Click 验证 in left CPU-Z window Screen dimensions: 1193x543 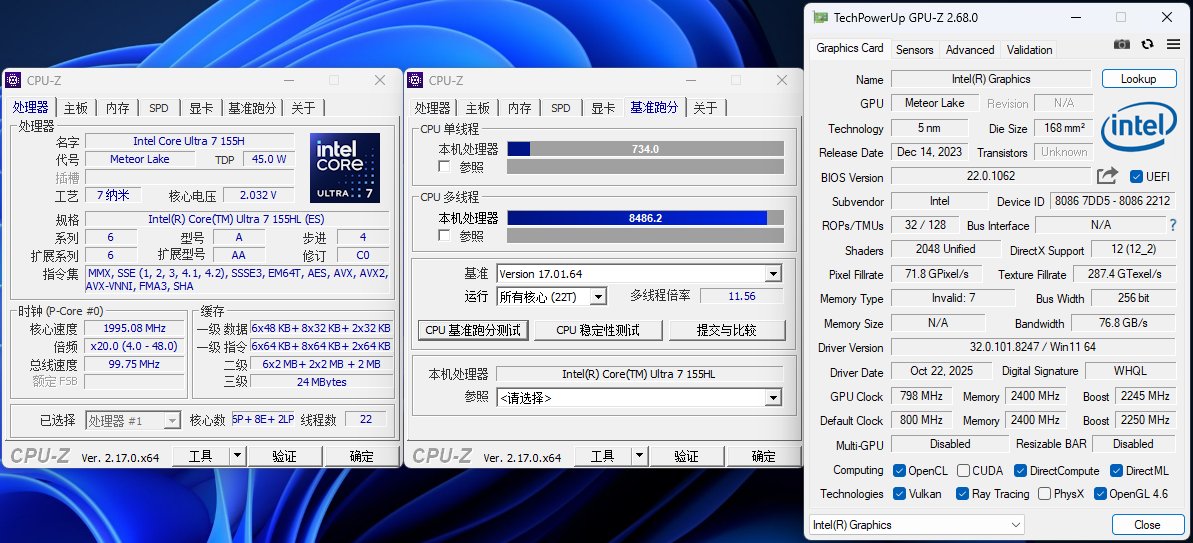point(284,456)
